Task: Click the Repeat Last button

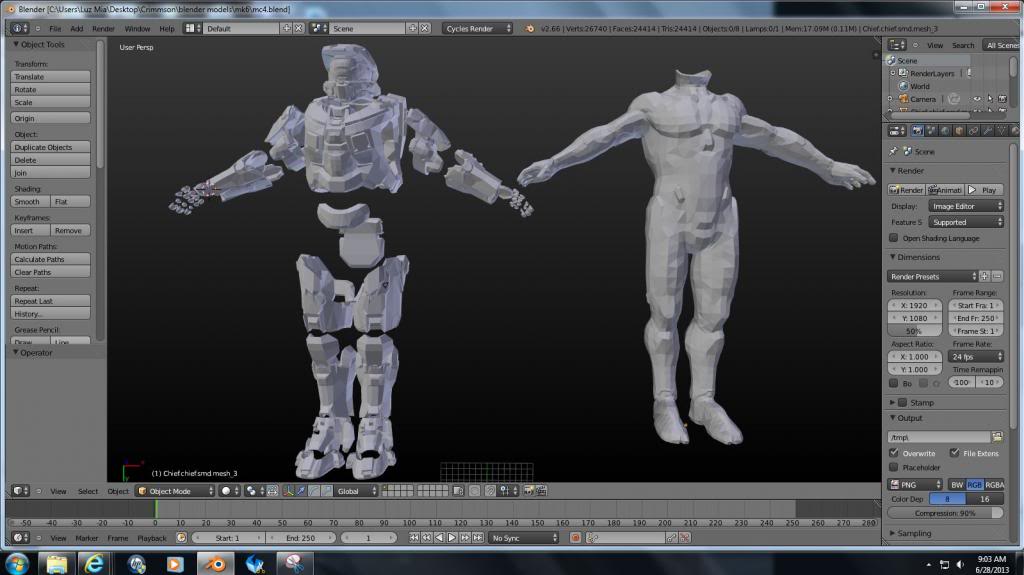Action: [50, 301]
